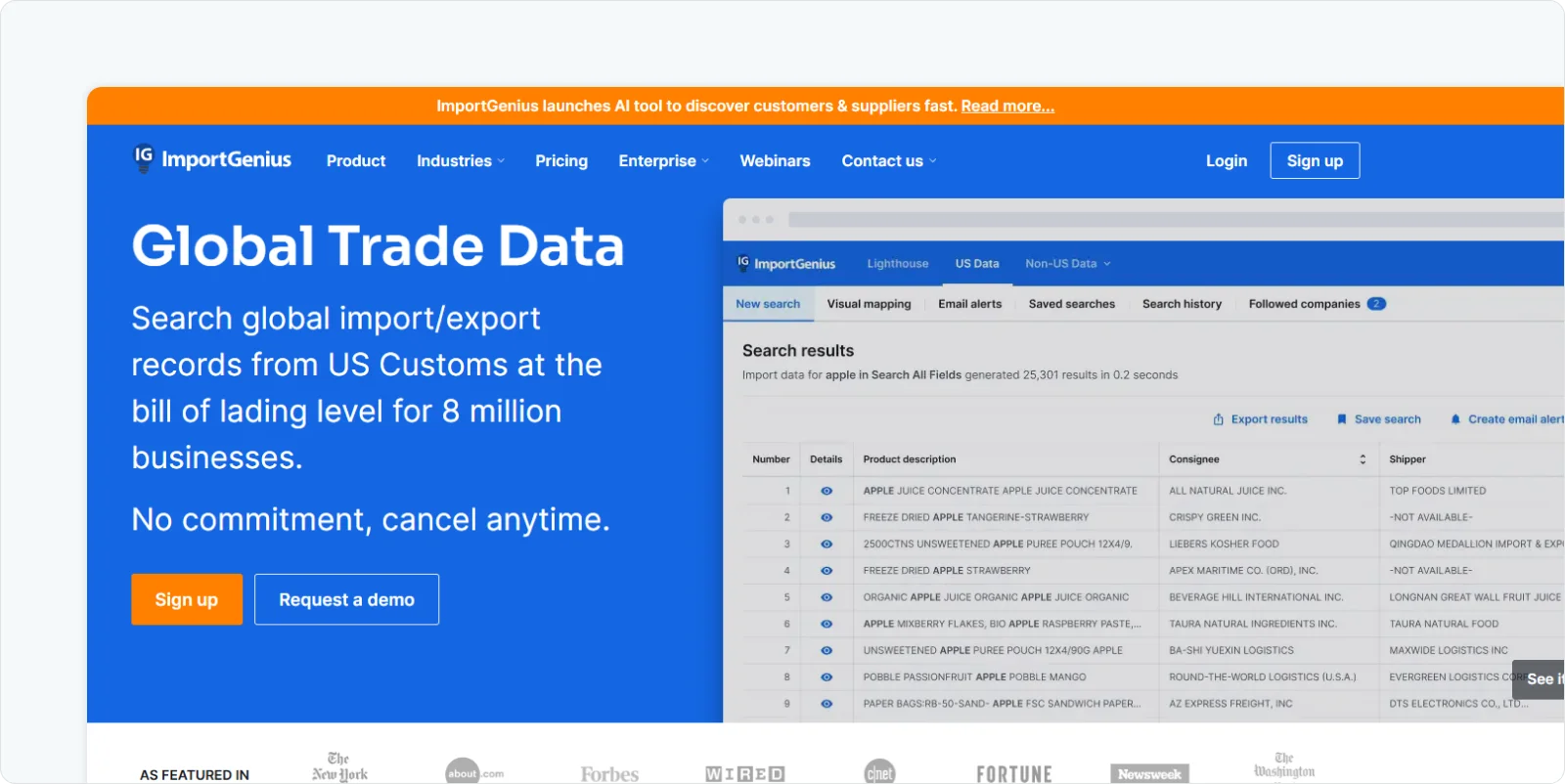The image size is (1565, 784).
Task: Click POBBLE PASSIONFRUIT APPLE POBBLE MANGO description
Action: tap(974, 676)
